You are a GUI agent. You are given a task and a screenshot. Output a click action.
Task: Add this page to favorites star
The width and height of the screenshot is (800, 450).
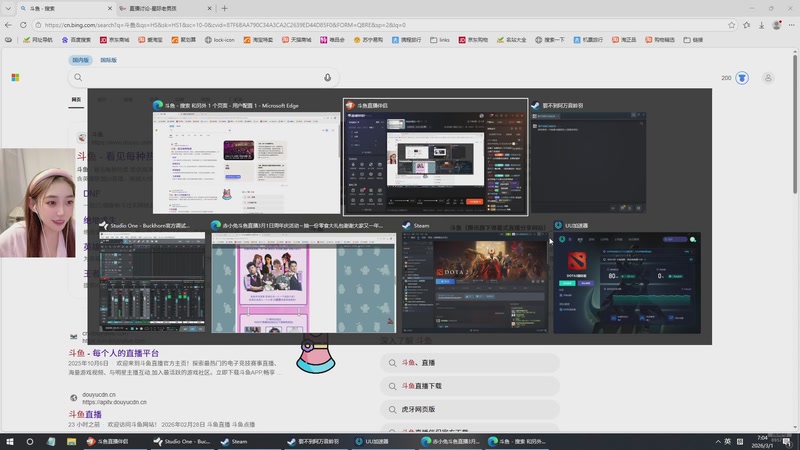click(732, 24)
